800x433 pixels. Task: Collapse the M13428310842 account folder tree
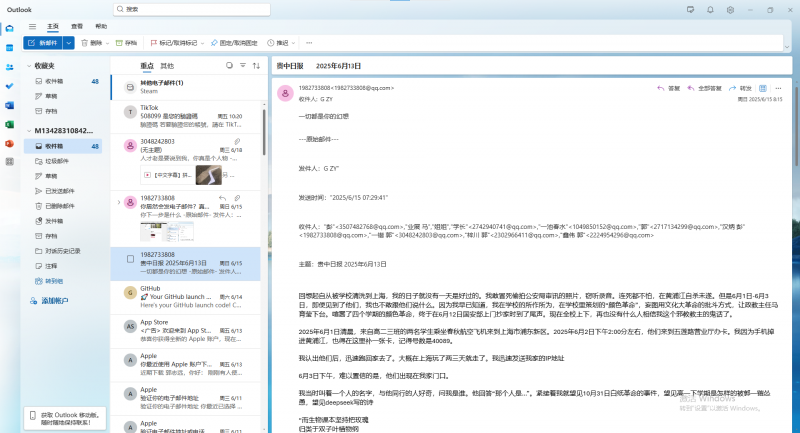29,131
